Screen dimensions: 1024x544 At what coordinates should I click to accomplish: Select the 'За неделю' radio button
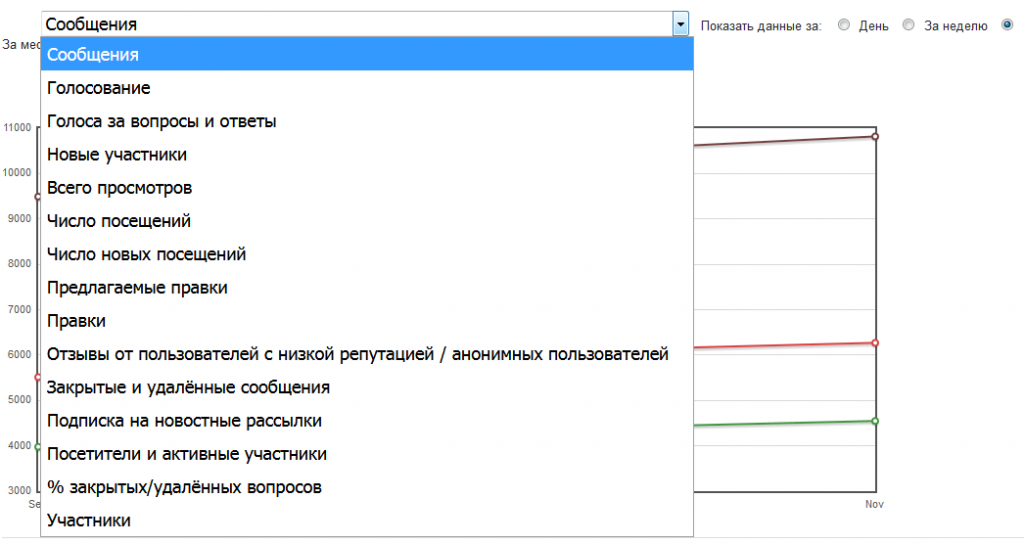(908, 25)
